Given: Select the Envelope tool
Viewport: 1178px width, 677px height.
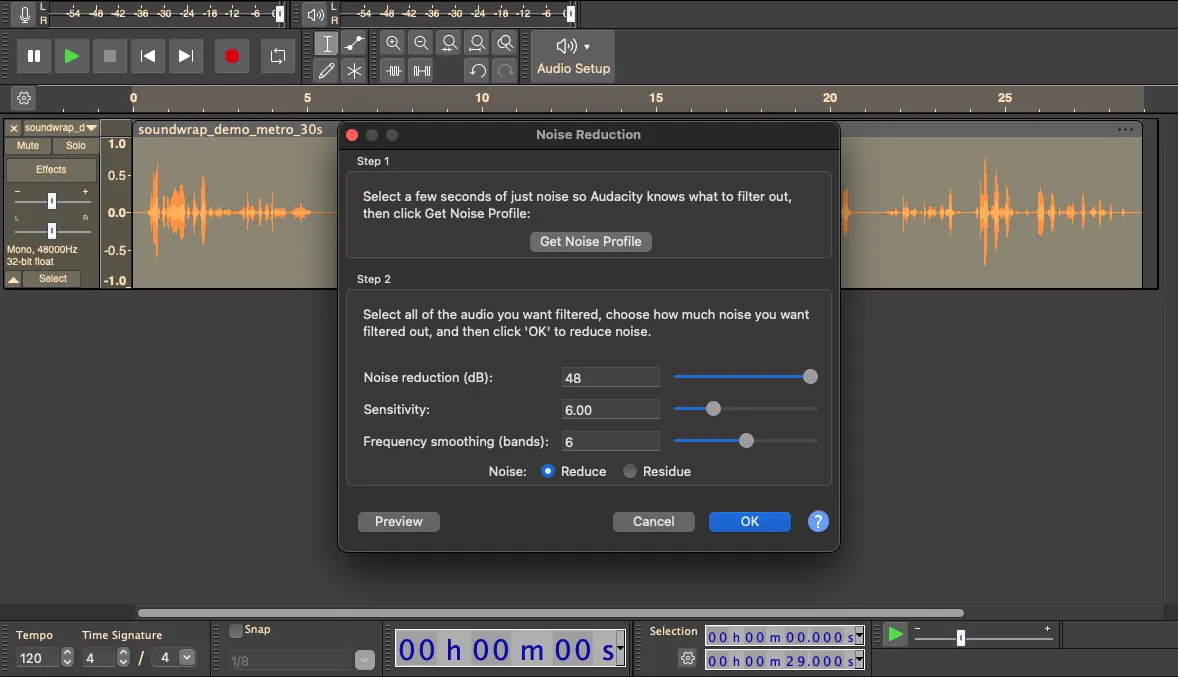Looking at the screenshot, I should click(354, 44).
